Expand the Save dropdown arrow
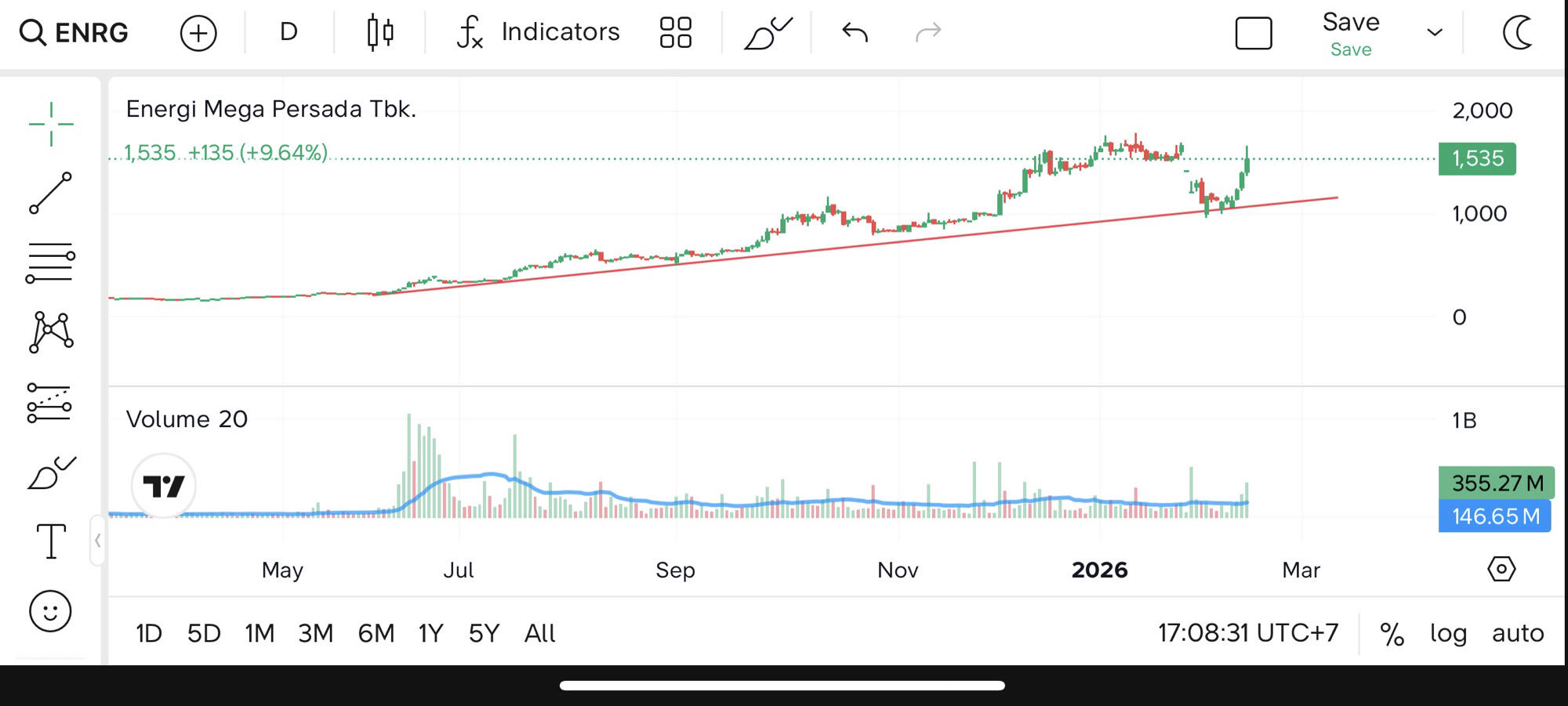 coord(1435,33)
